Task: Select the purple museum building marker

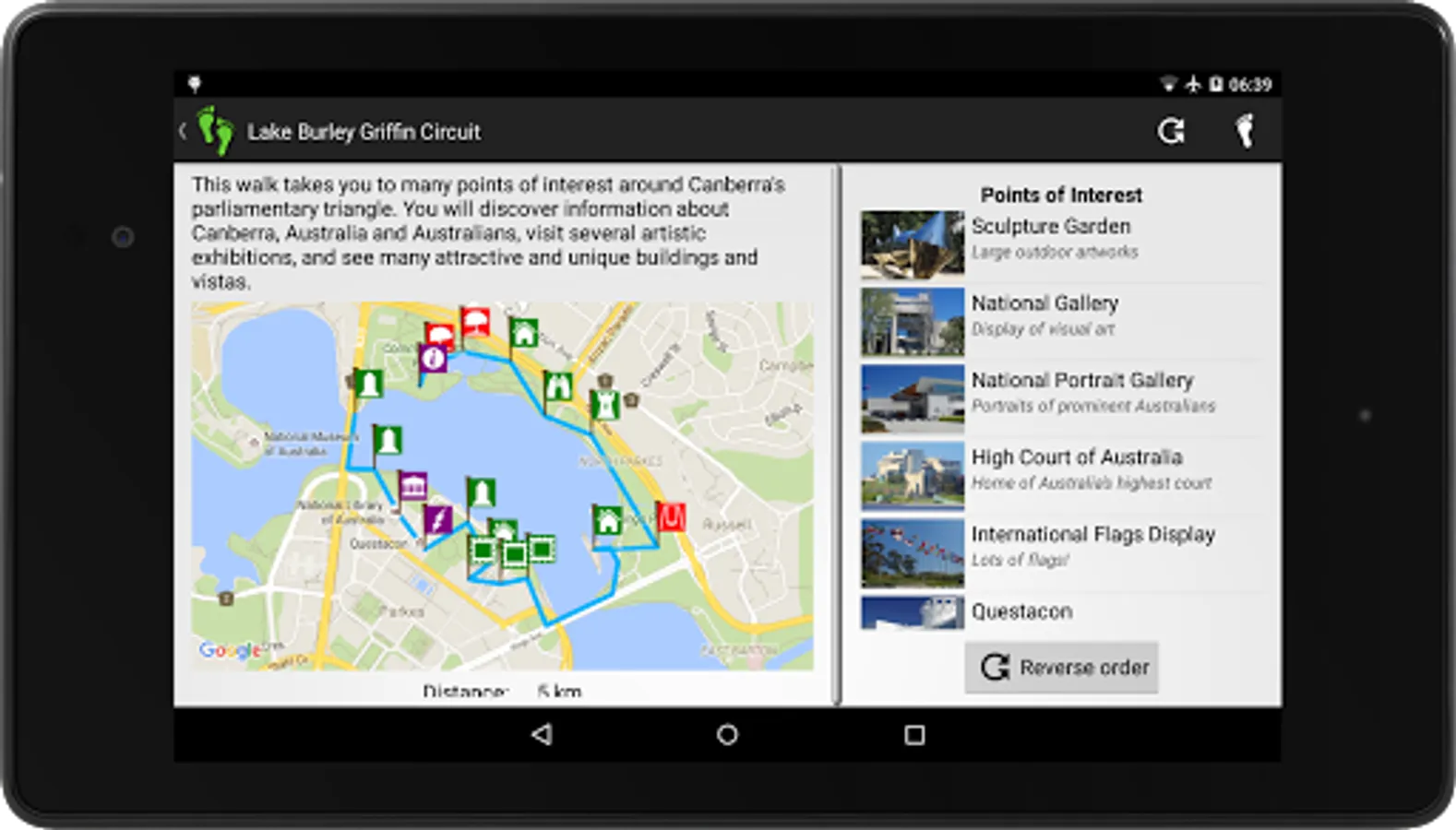Action: [x=412, y=485]
